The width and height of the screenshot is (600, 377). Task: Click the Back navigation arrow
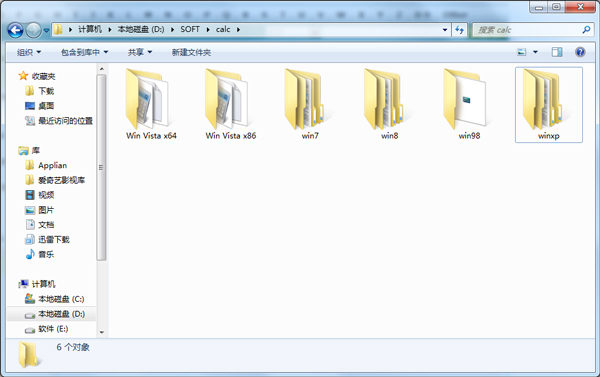pyautogui.click(x=15, y=30)
